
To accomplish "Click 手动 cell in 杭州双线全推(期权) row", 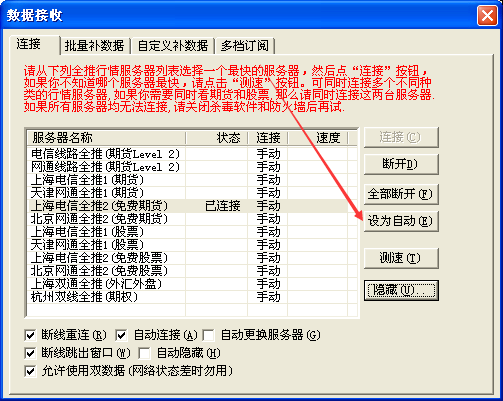I will coord(268,297).
